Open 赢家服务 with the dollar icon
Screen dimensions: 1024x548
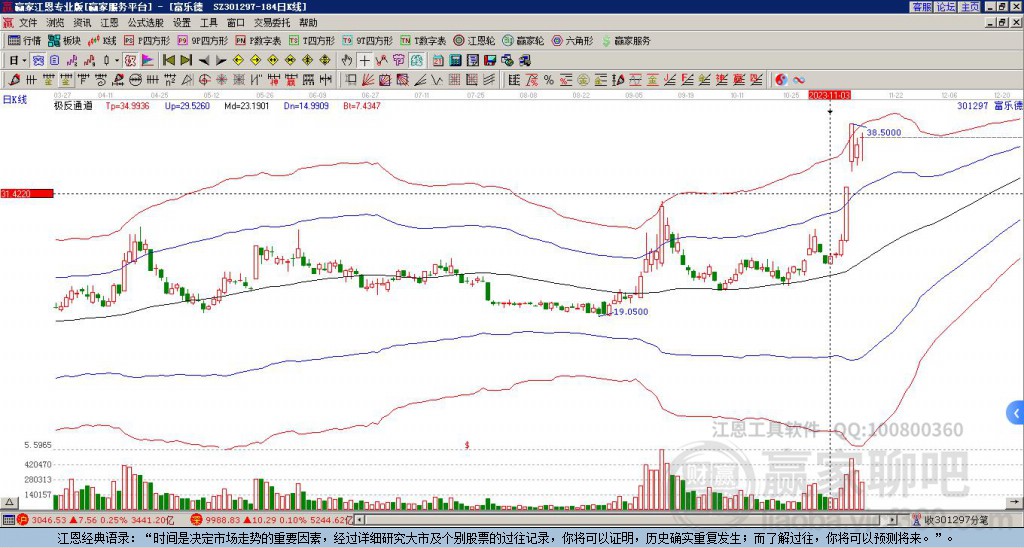pyautogui.click(x=626, y=40)
